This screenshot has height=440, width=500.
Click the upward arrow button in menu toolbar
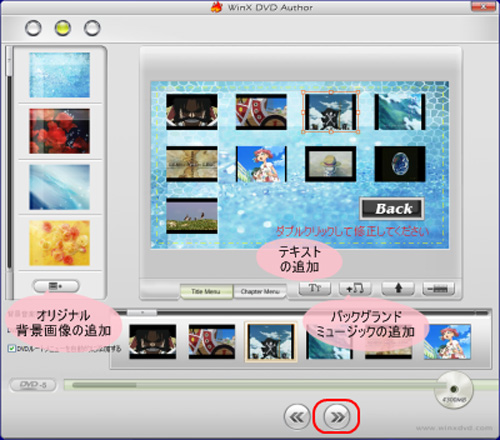pyautogui.click(x=398, y=288)
